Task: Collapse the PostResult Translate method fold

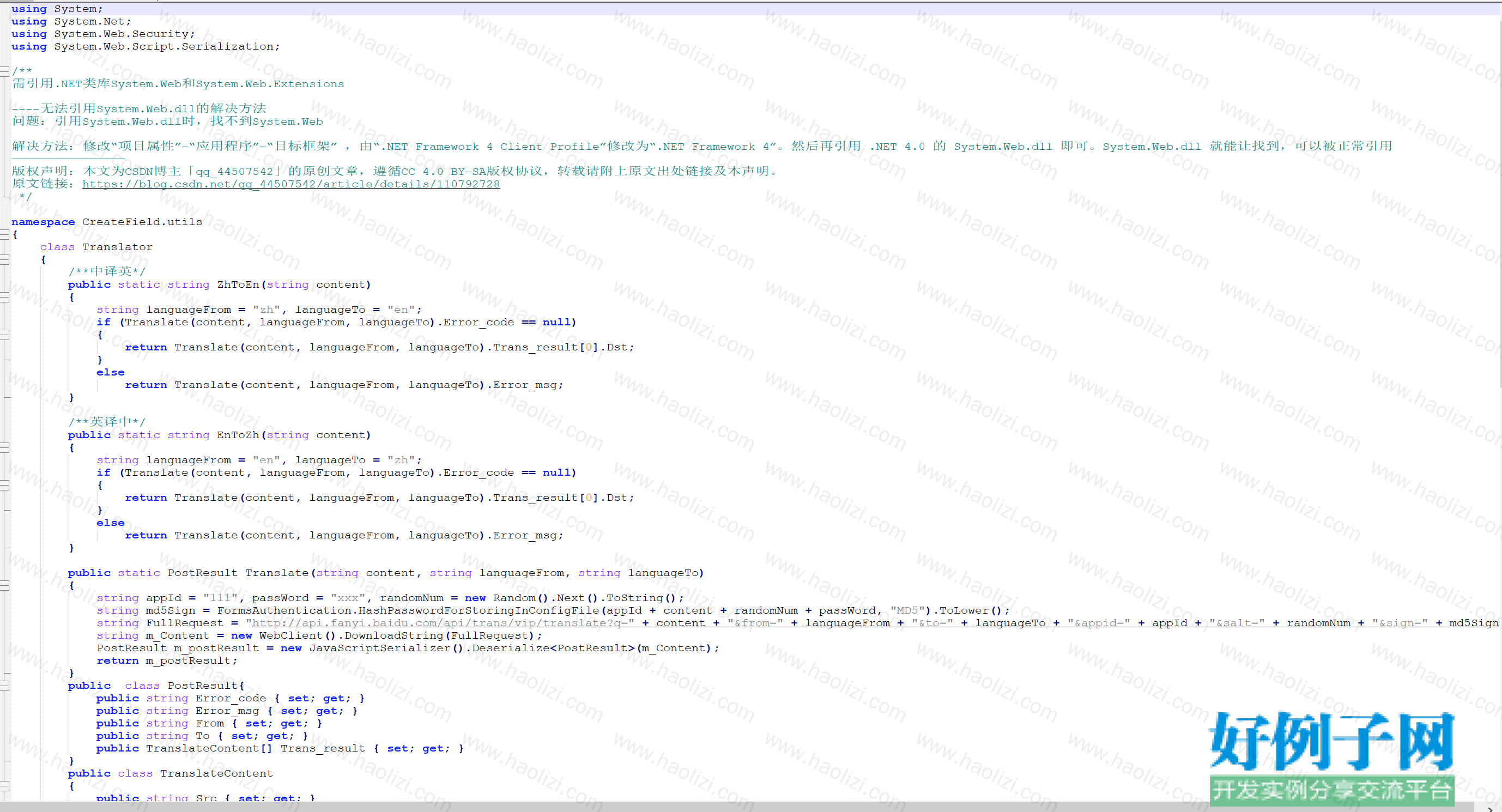Action: click(4, 585)
